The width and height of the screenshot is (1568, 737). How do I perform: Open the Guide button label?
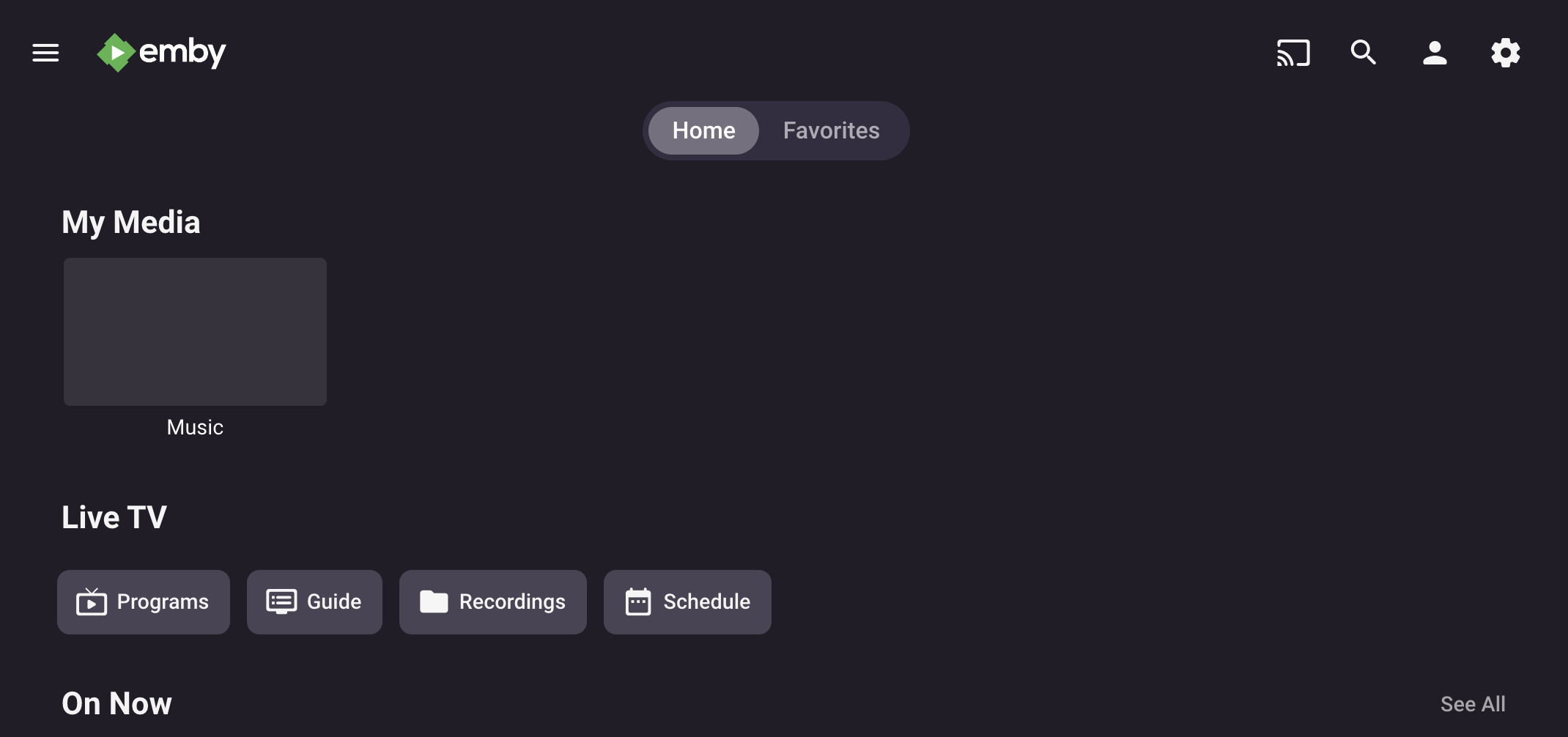tap(334, 602)
